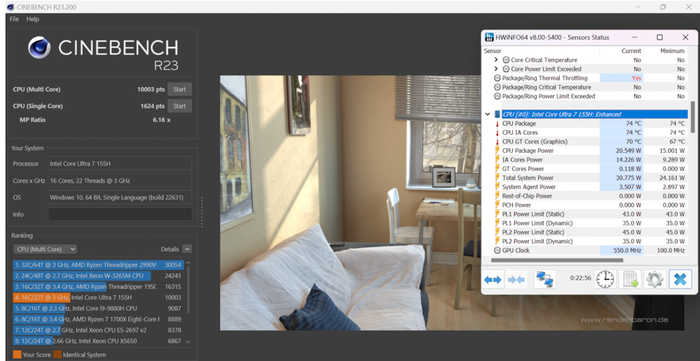Viewport: 700px width, 361px height.
Task: Expand the Core Power Limit Exceeded row
Action: (x=496, y=69)
